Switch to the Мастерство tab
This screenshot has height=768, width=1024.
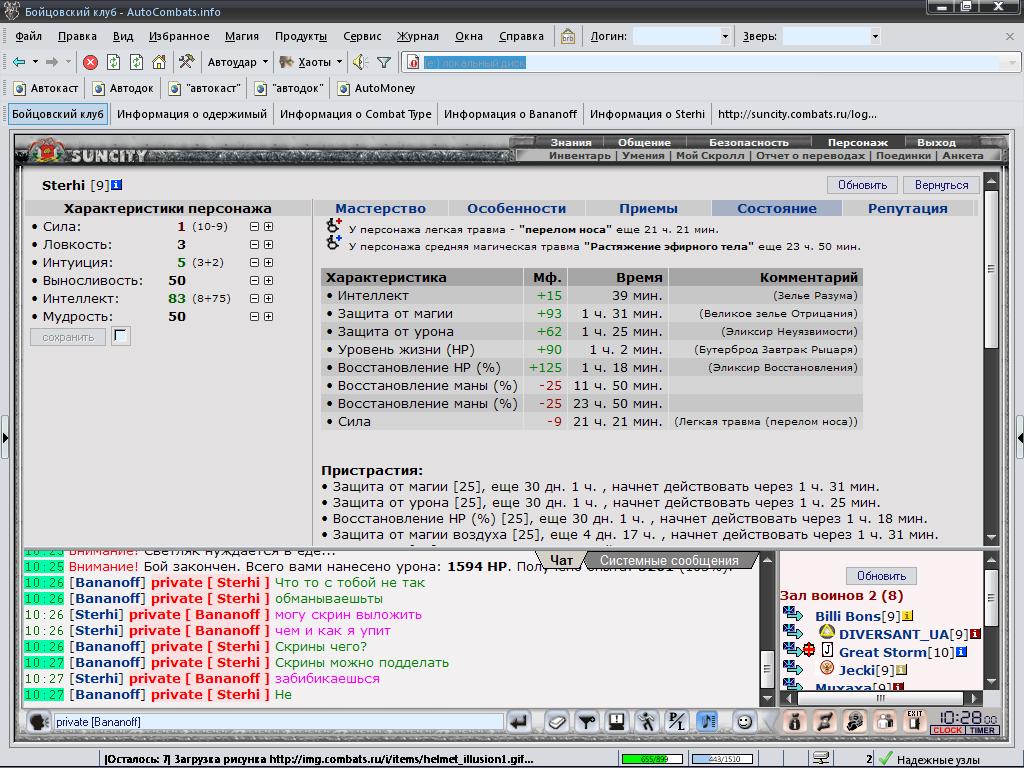coord(380,208)
